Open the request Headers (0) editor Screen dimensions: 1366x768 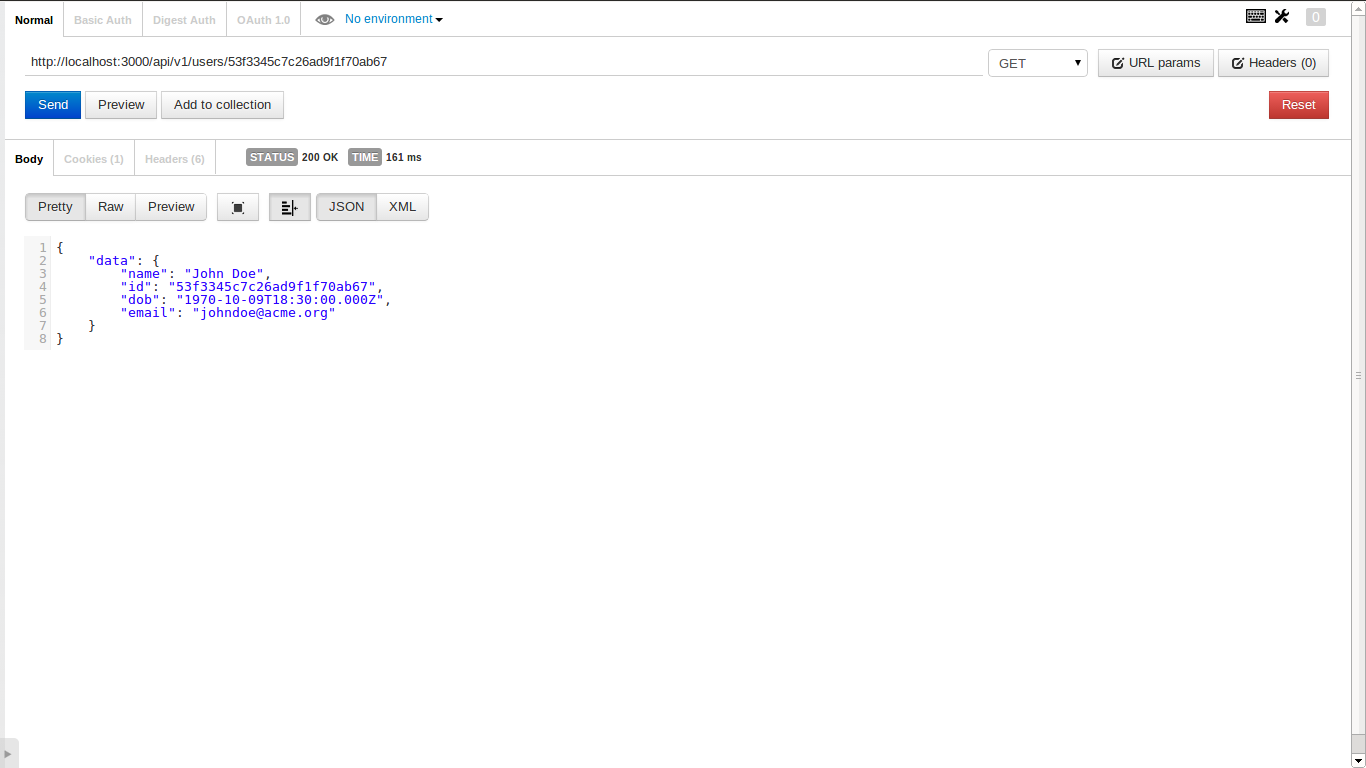1273,63
